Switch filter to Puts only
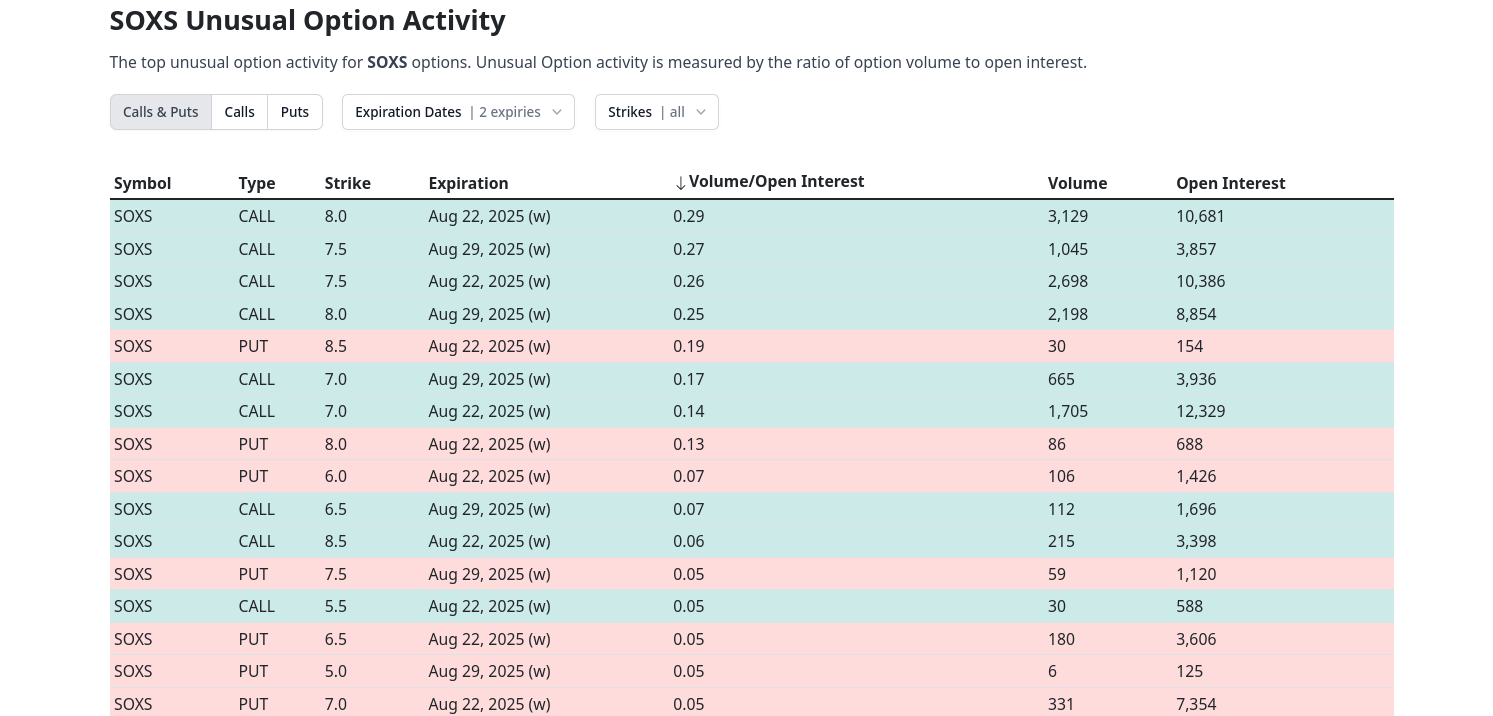The height and width of the screenshot is (716, 1493). 295,112
